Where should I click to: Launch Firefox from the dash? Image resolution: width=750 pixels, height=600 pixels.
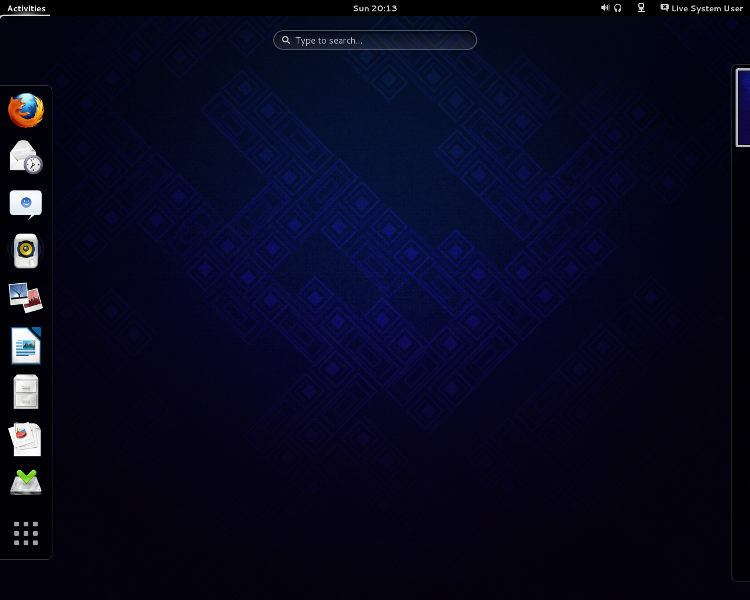(x=26, y=110)
